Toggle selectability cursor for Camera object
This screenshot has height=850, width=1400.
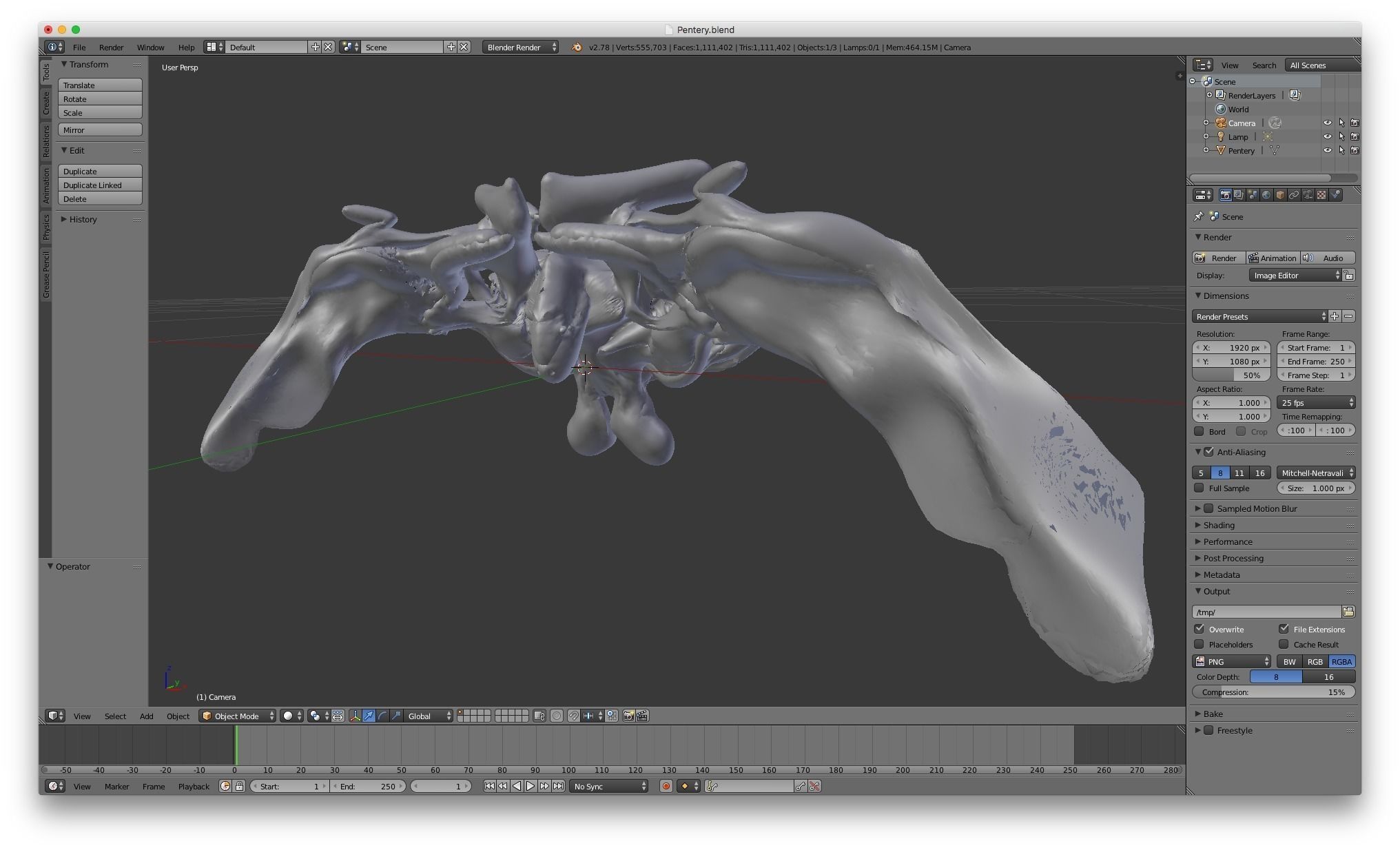(1341, 123)
